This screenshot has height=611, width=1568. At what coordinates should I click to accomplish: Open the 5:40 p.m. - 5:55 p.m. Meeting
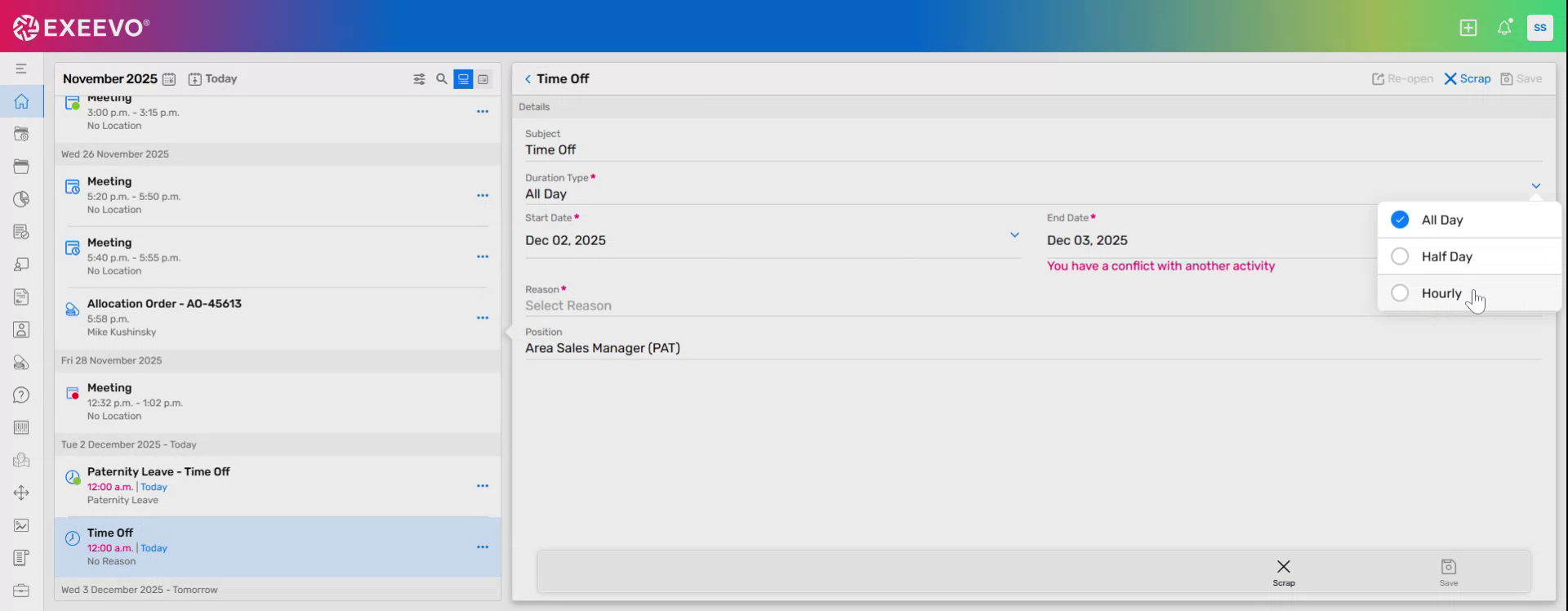tap(278, 256)
